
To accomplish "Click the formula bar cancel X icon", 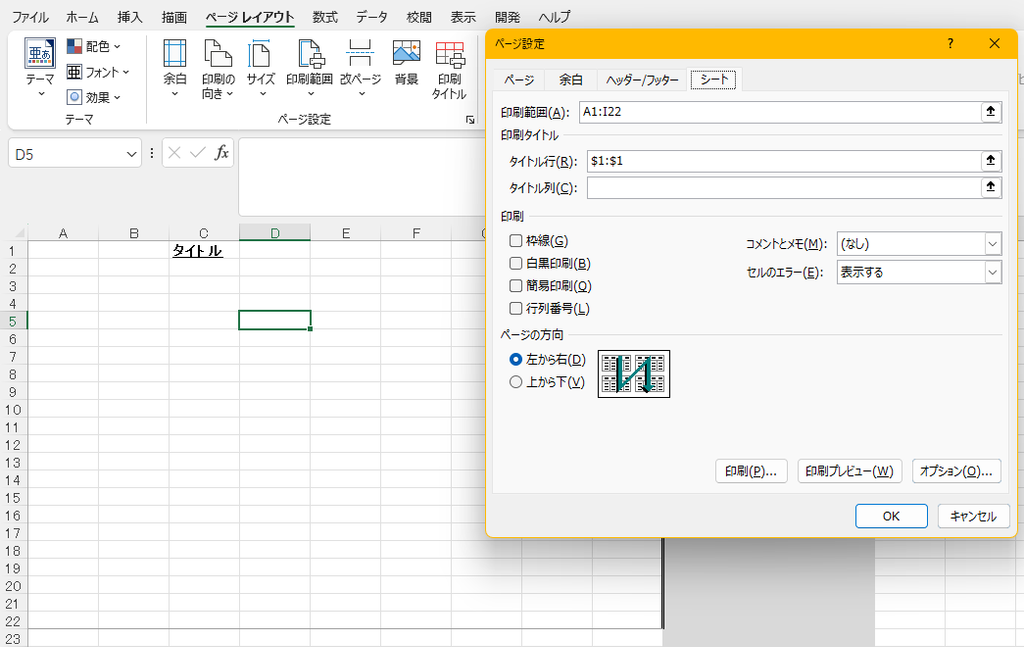I will pyautogui.click(x=174, y=153).
